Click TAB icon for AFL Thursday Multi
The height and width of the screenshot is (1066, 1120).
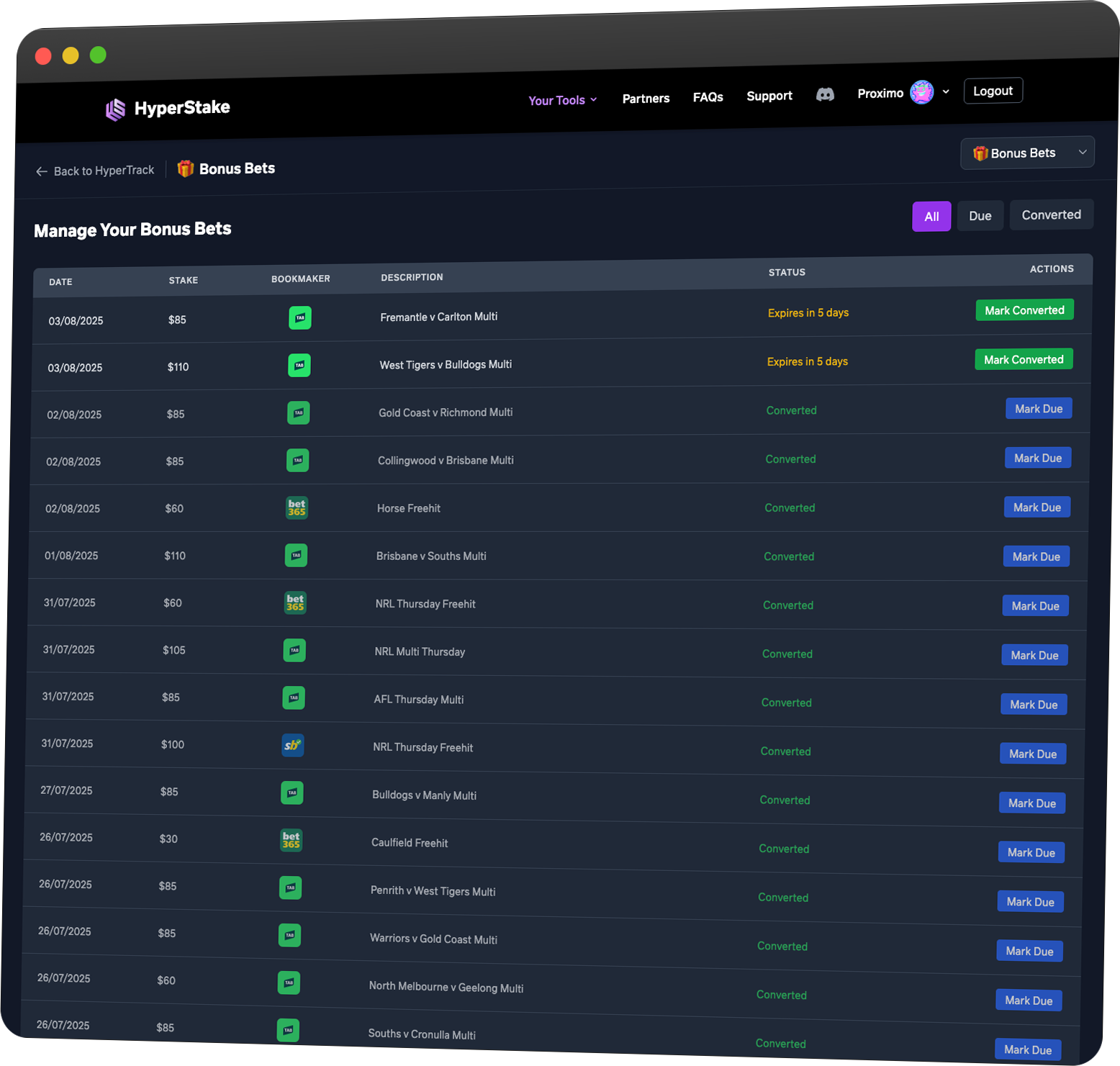pos(294,697)
